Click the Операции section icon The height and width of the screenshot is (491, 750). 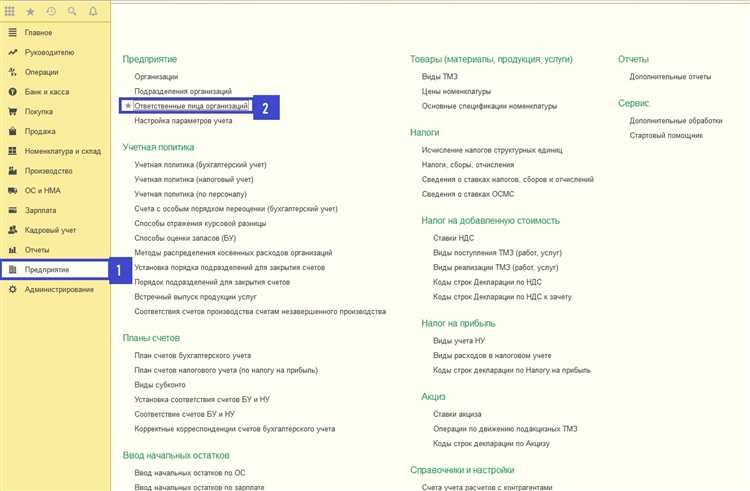(x=12, y=72)
